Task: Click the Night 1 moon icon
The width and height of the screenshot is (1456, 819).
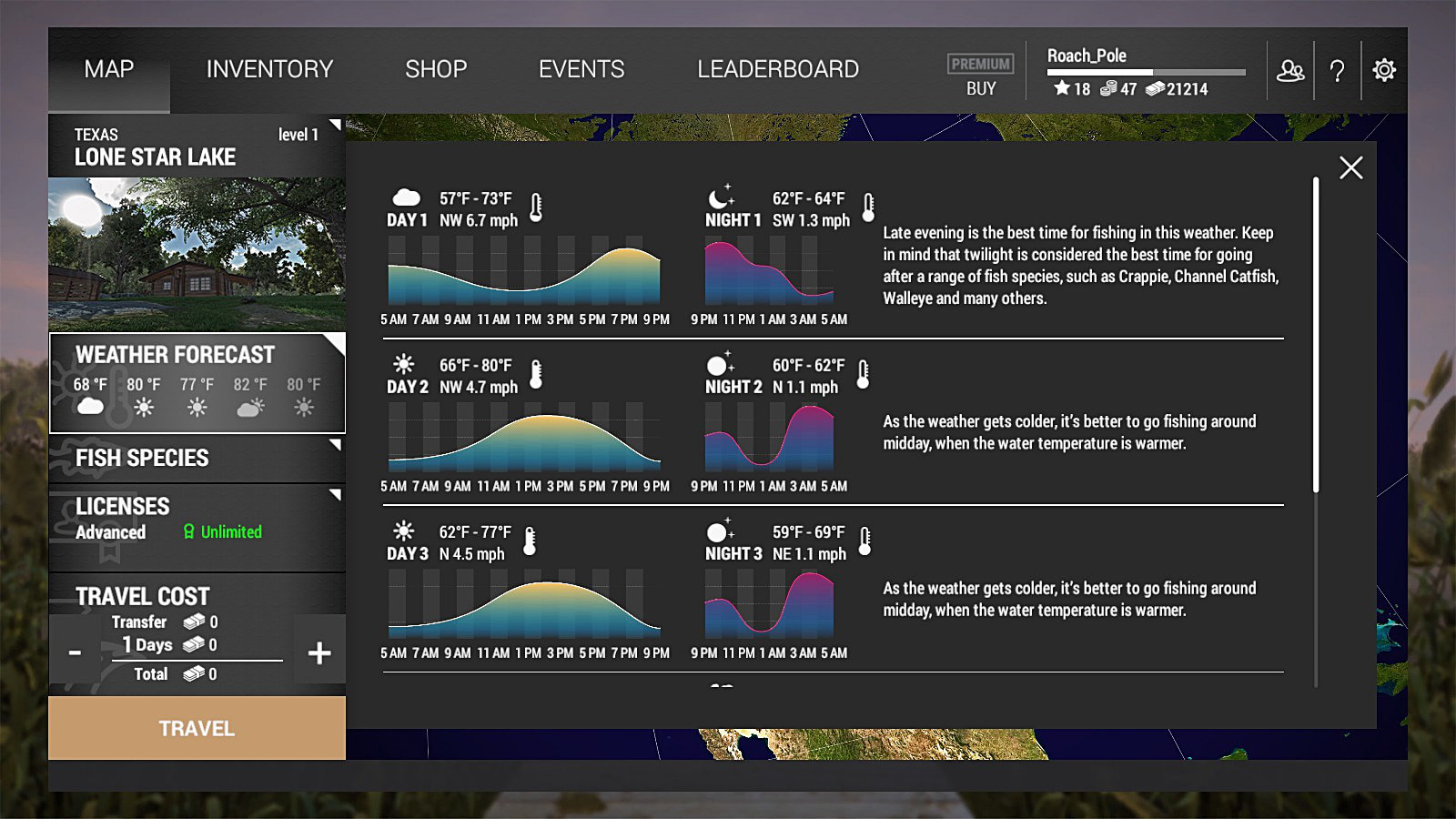Action: click(x=721, y=197)
